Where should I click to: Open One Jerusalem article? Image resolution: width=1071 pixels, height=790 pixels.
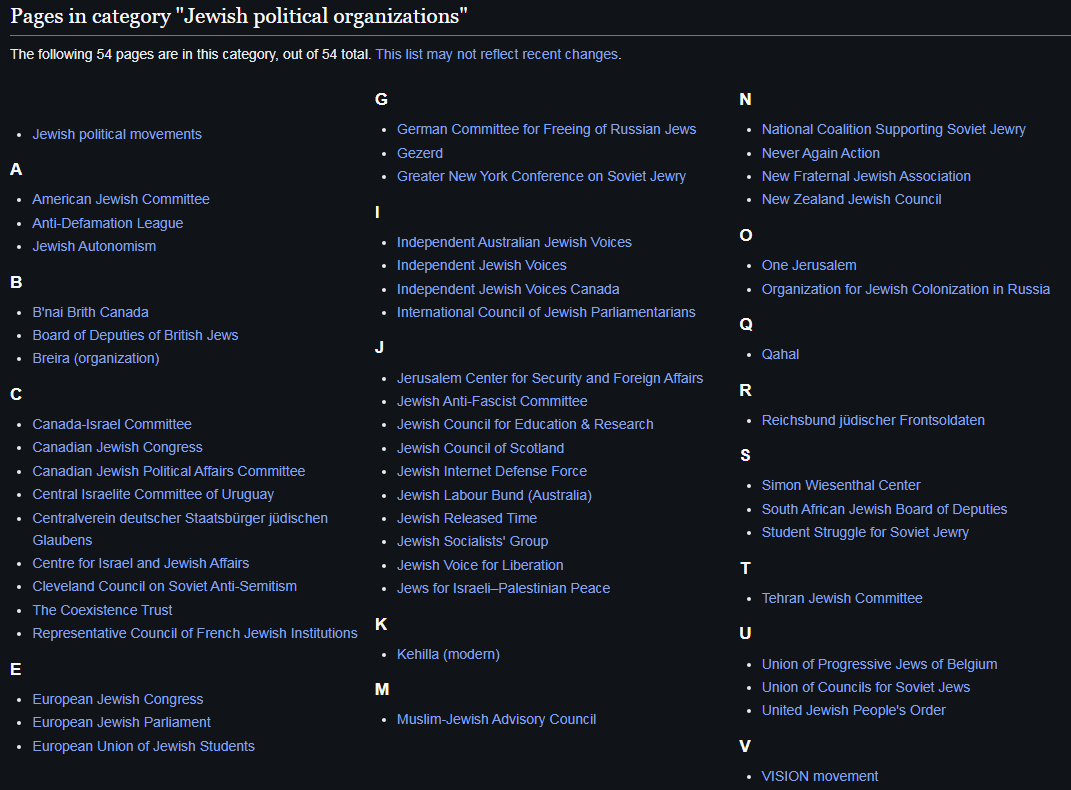pos(809,265)
